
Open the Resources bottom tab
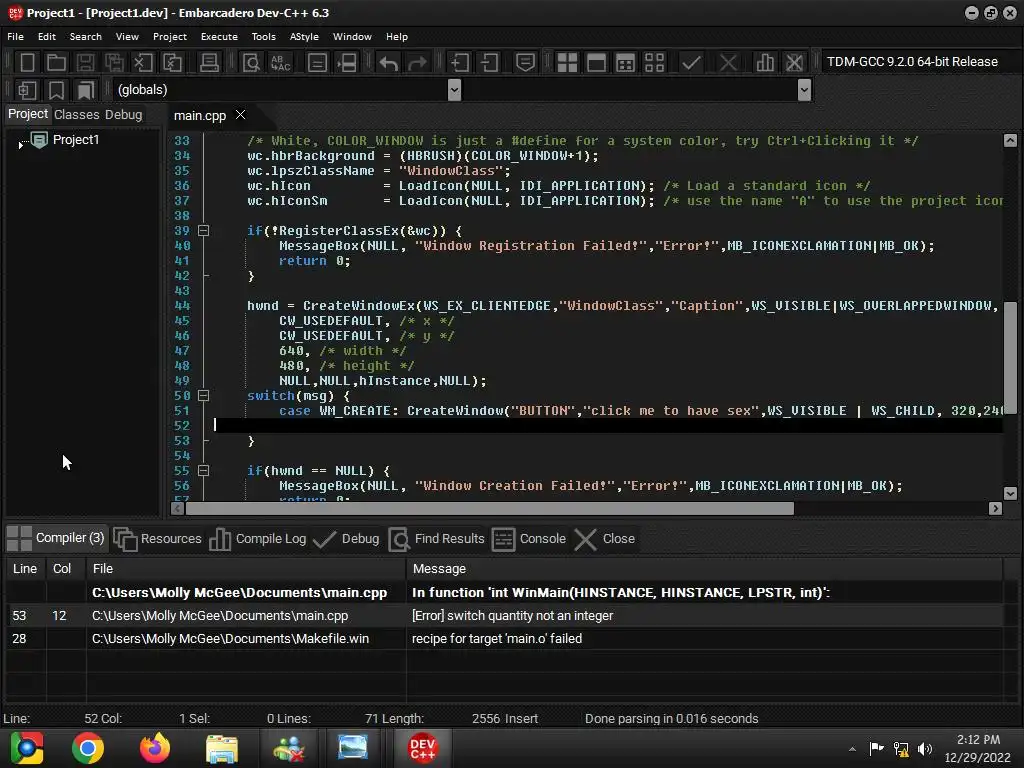point(158,539)
